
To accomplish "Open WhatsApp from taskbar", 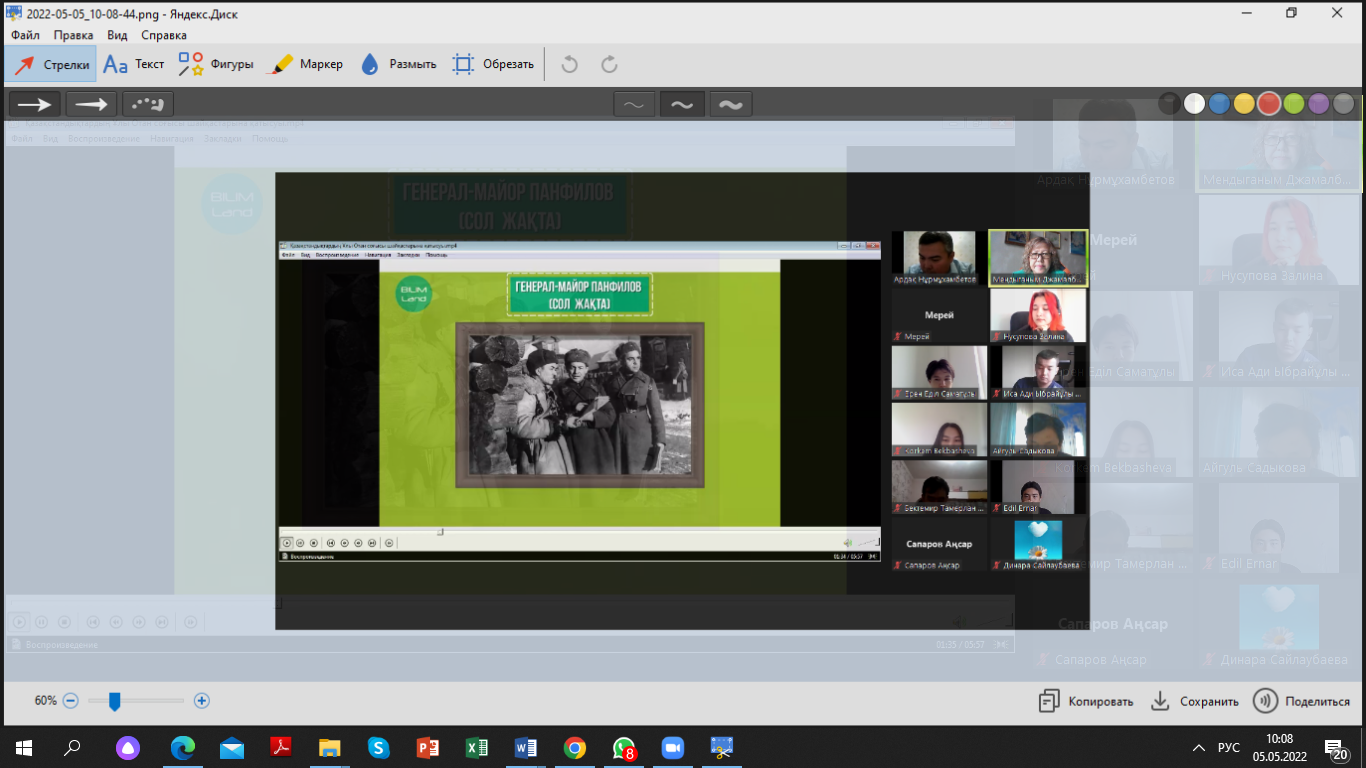I will (624, 747).
